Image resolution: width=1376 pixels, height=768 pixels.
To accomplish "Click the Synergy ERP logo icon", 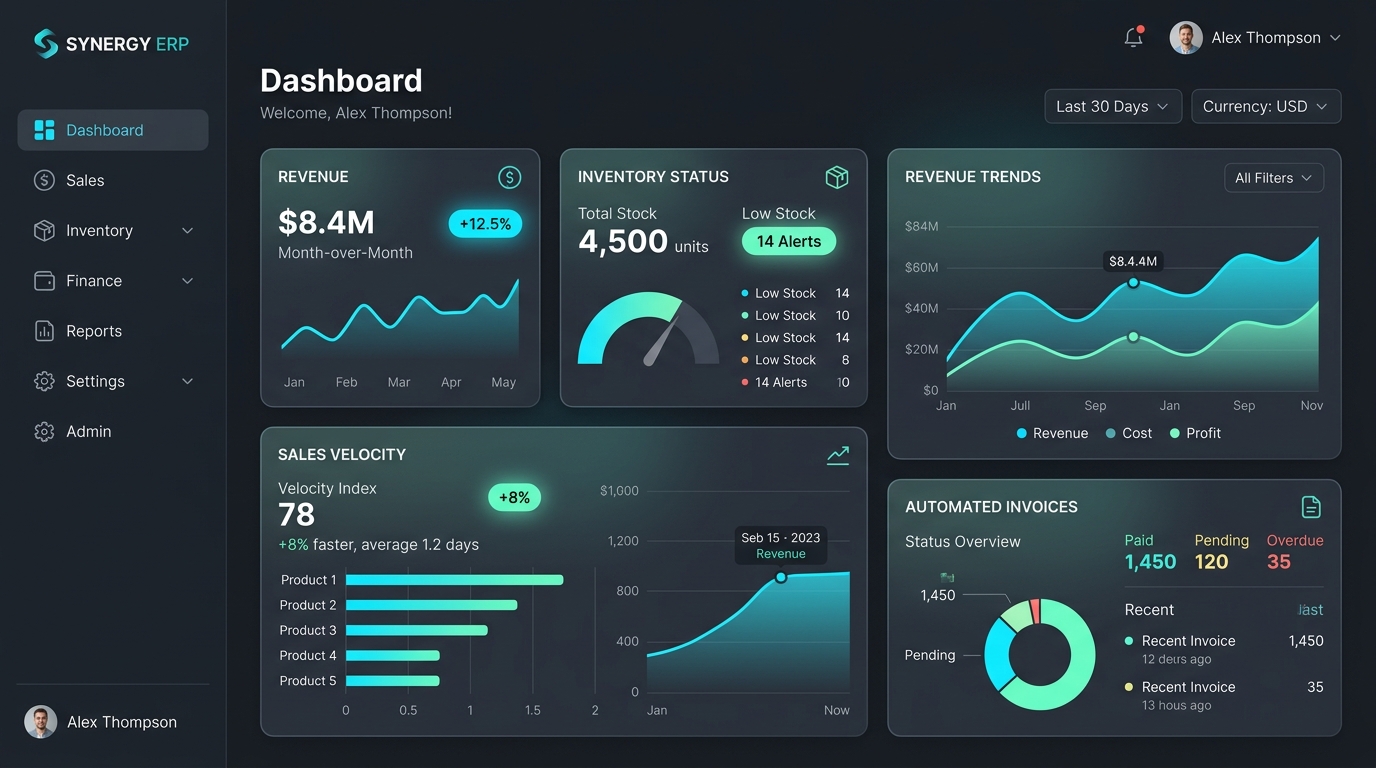I will [x=46, y=43].
